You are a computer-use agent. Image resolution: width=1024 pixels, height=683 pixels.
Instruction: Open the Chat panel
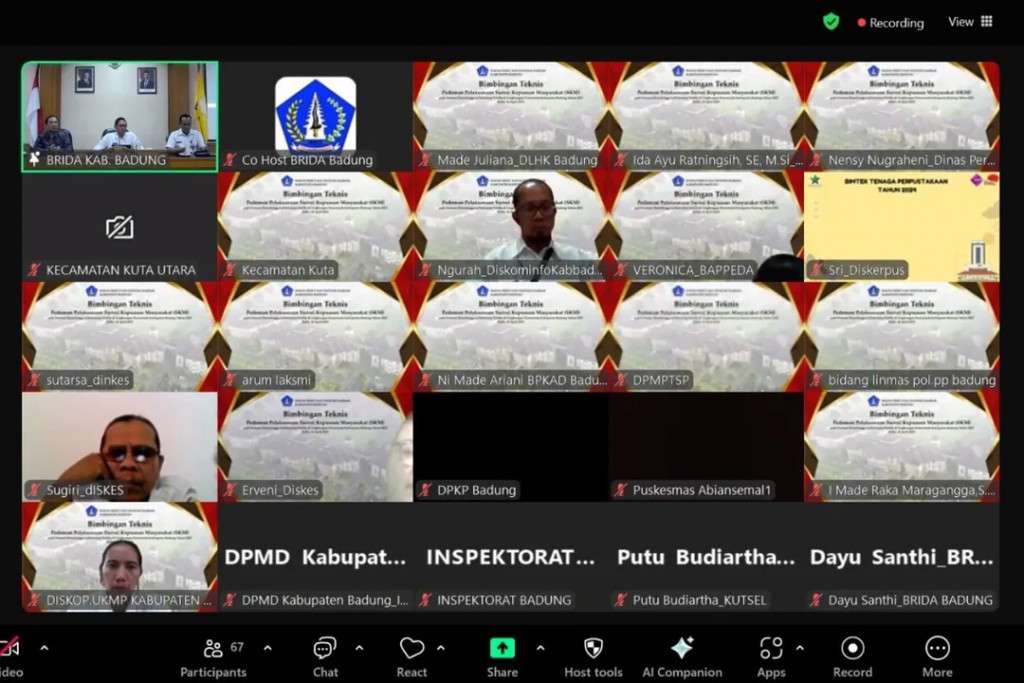pos(325,649)
